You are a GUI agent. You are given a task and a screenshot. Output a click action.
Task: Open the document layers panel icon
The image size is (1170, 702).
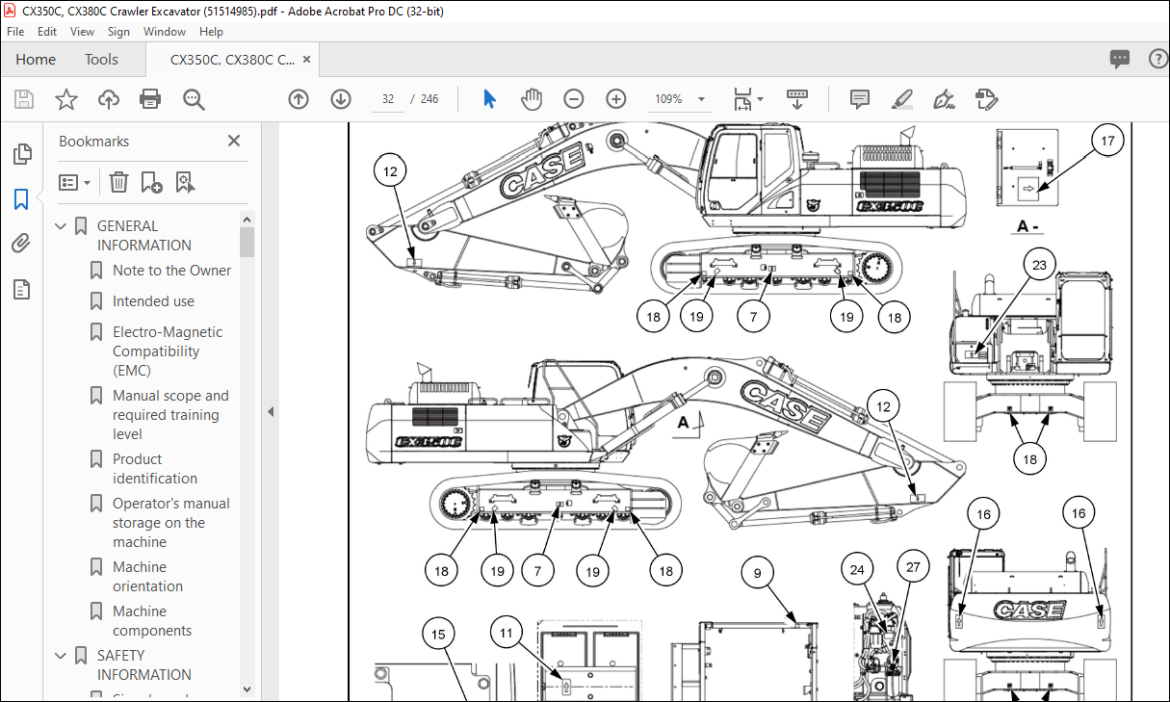coord(22,289)
